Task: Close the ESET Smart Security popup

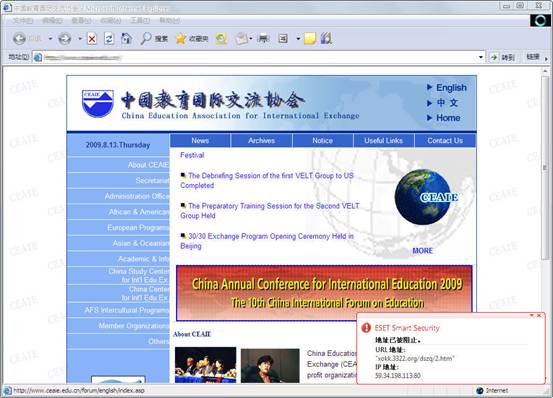Action: coord(539,315)
